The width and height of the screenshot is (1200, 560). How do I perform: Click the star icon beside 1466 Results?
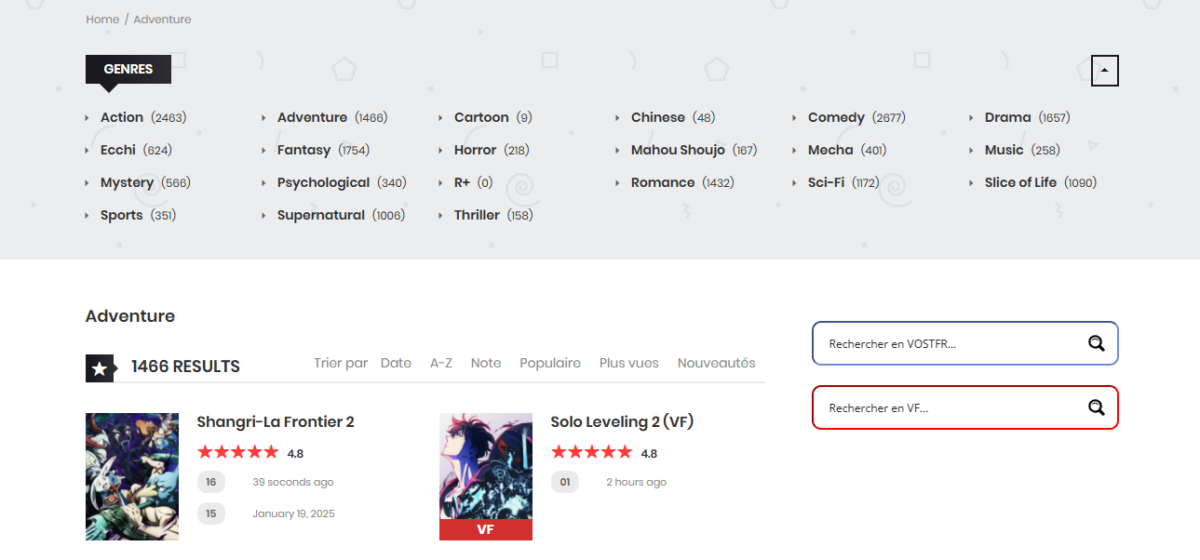pyautogui.click(x=100, y=368)
